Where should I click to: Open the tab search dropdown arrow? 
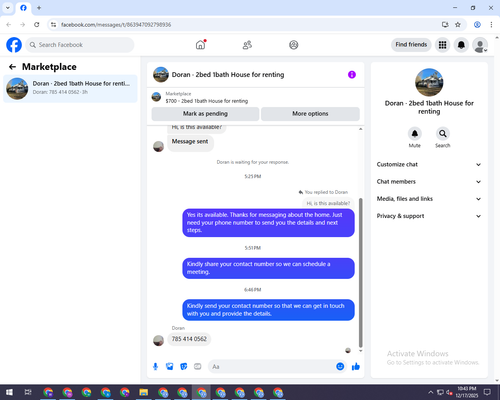point(7,8)
